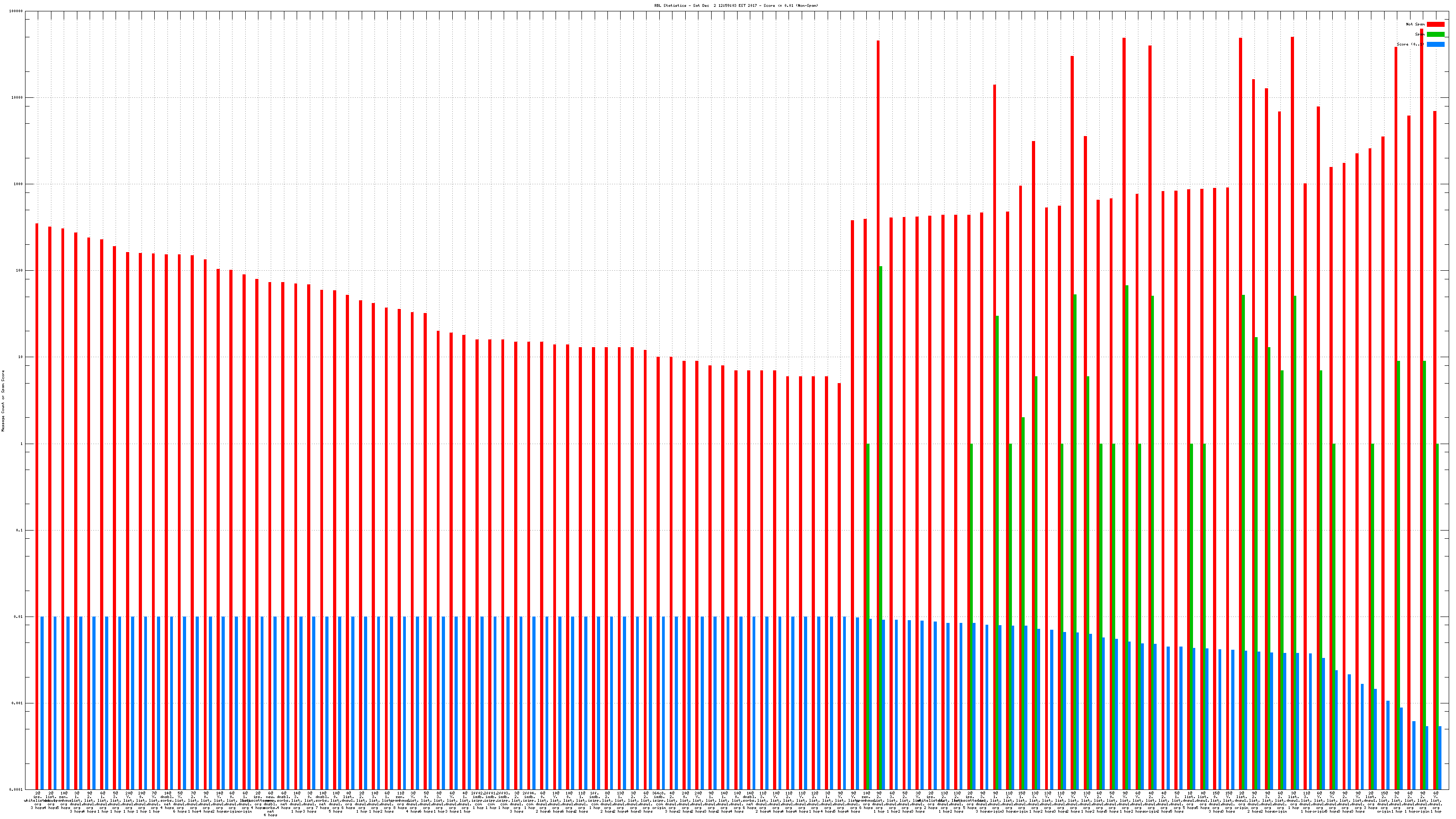Click the 'ips.whitelisted.org 3 hops' x-axis label
Viewport: 1456px width, 819px height.
coord(37,800)
